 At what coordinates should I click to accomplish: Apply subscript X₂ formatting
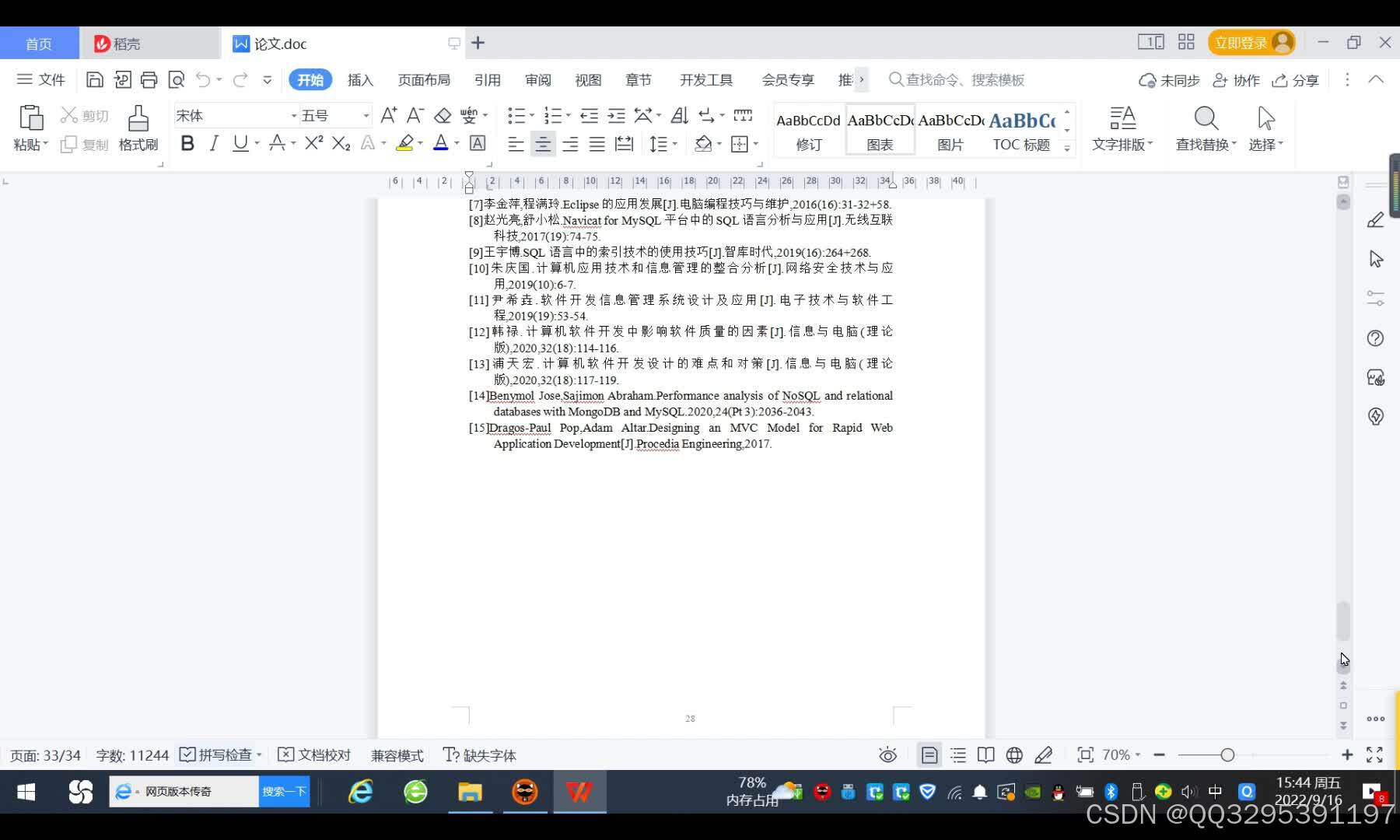[341, 143]
